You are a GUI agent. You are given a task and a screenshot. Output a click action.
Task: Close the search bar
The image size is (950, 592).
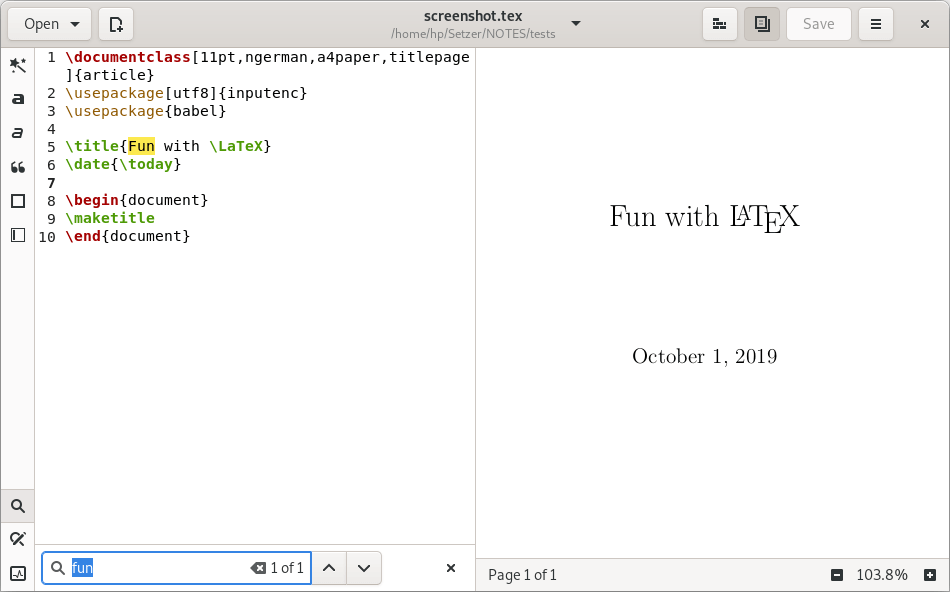coord(451,568)
